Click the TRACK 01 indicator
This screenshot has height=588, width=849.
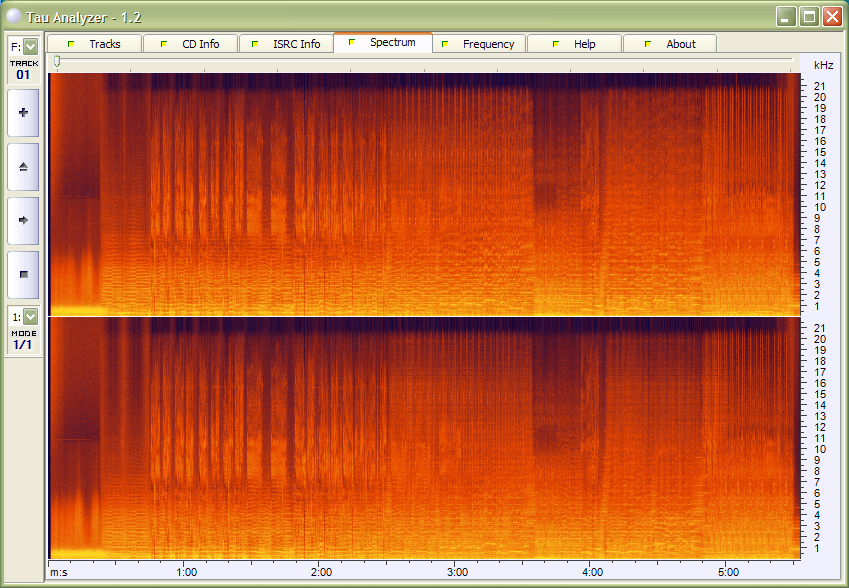[x=24, y=70]
